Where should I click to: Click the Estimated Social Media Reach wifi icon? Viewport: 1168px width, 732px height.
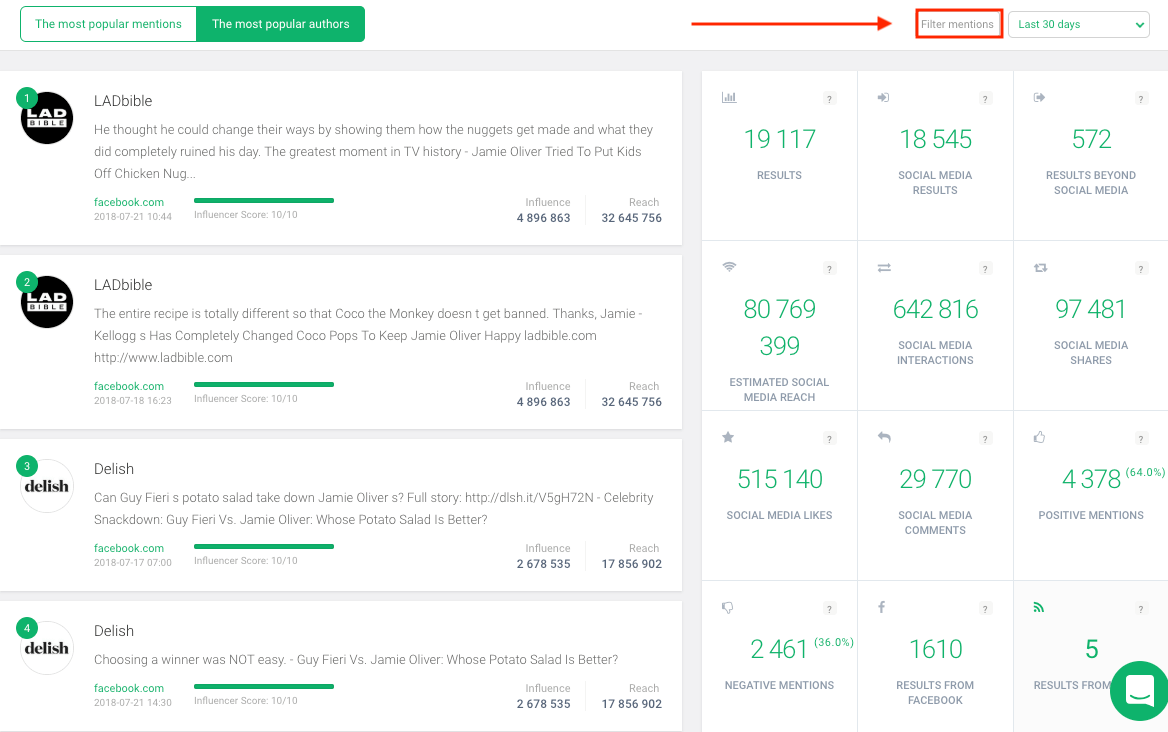point(729,267)
